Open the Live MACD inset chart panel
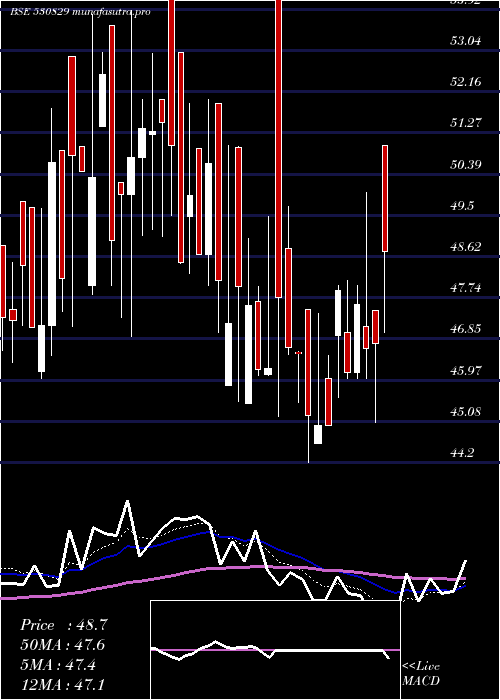The height and width of the screenshot is (700, 500). (x=275, y=650)
